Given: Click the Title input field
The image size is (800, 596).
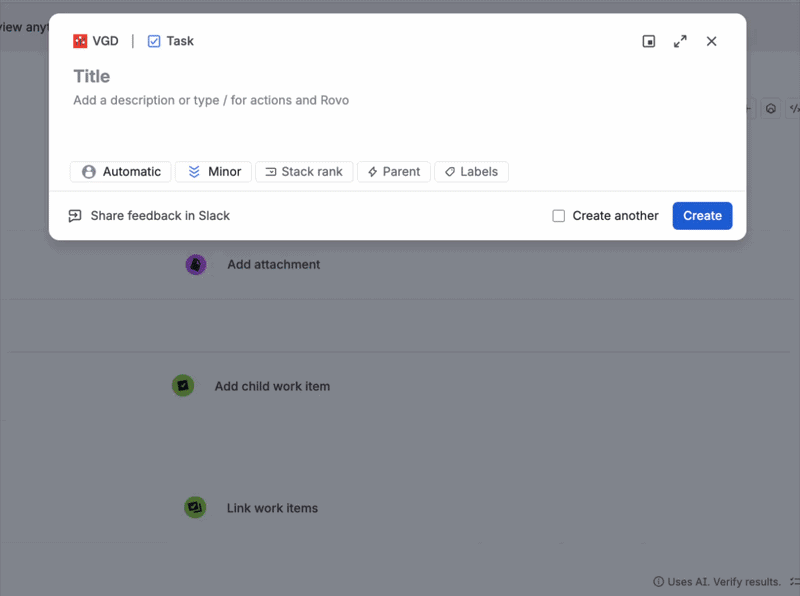Looking at the screenshot, I should point(397,76).
